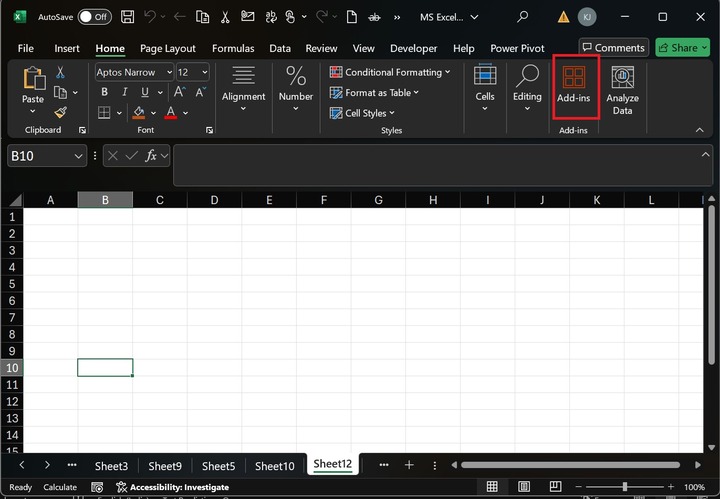
Task: Click the zoom slider in status bar
Action: tap(624, 487)
